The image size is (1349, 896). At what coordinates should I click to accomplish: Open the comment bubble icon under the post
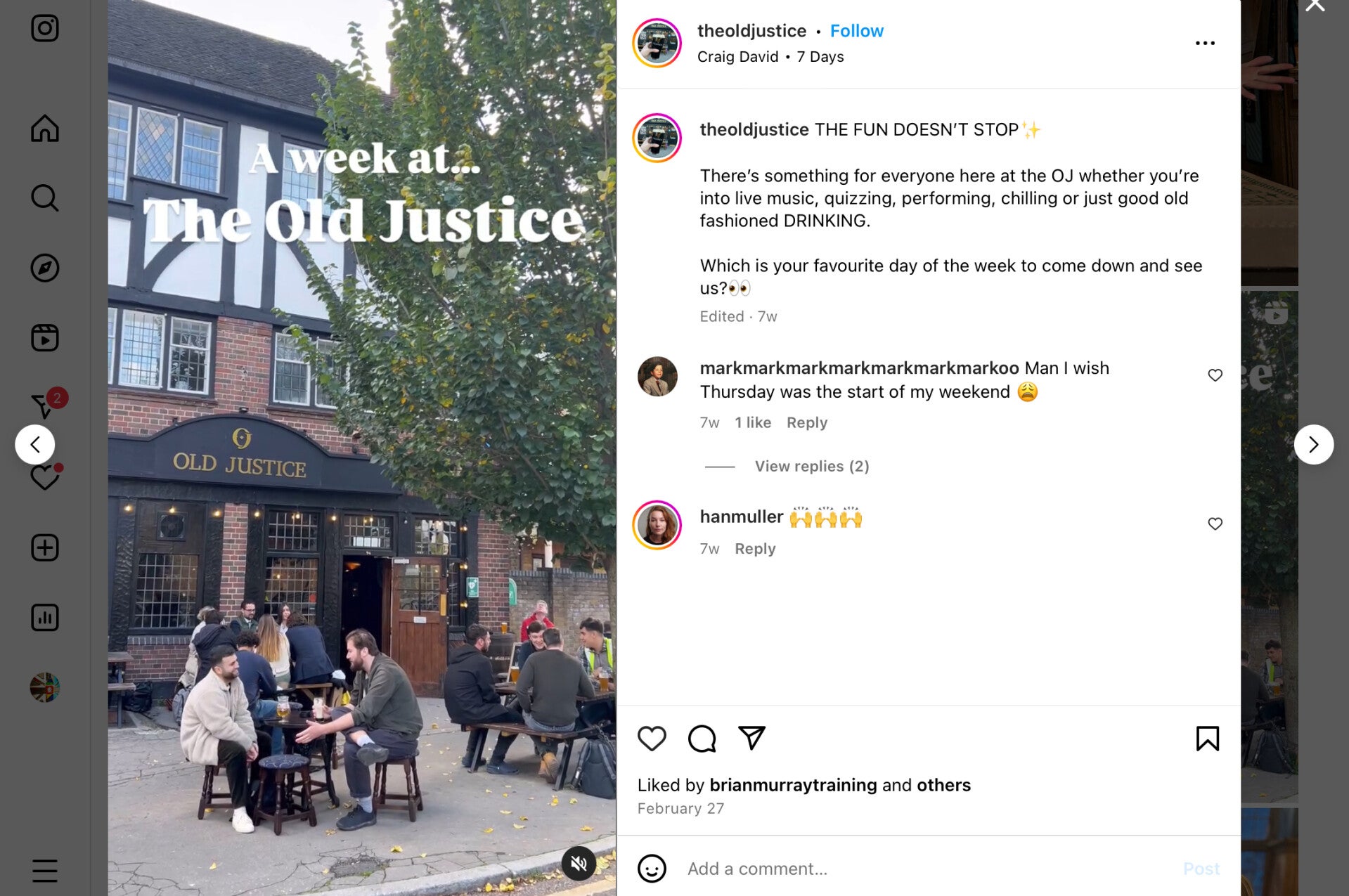pos(702,739)
